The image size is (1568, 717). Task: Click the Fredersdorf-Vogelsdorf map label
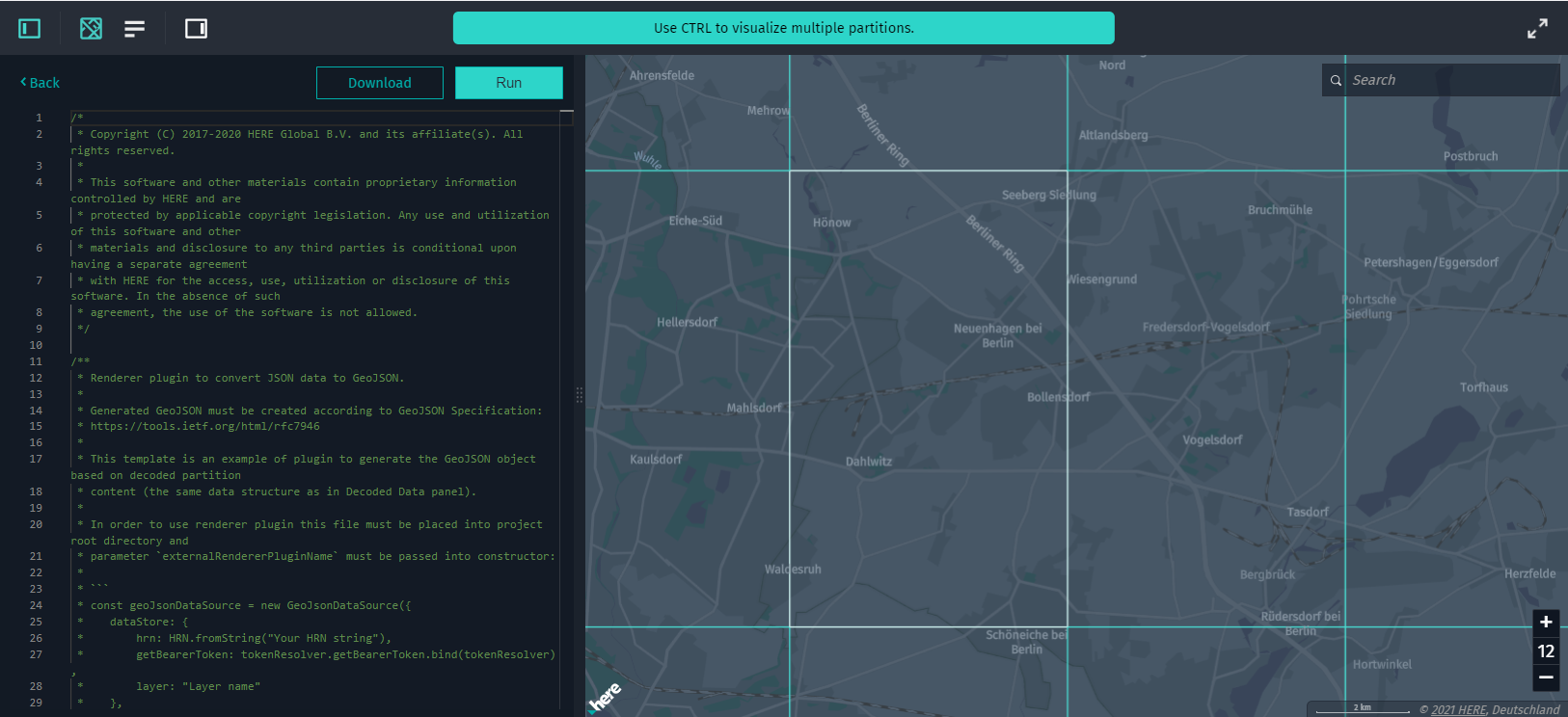click(x=1206, y=328)
